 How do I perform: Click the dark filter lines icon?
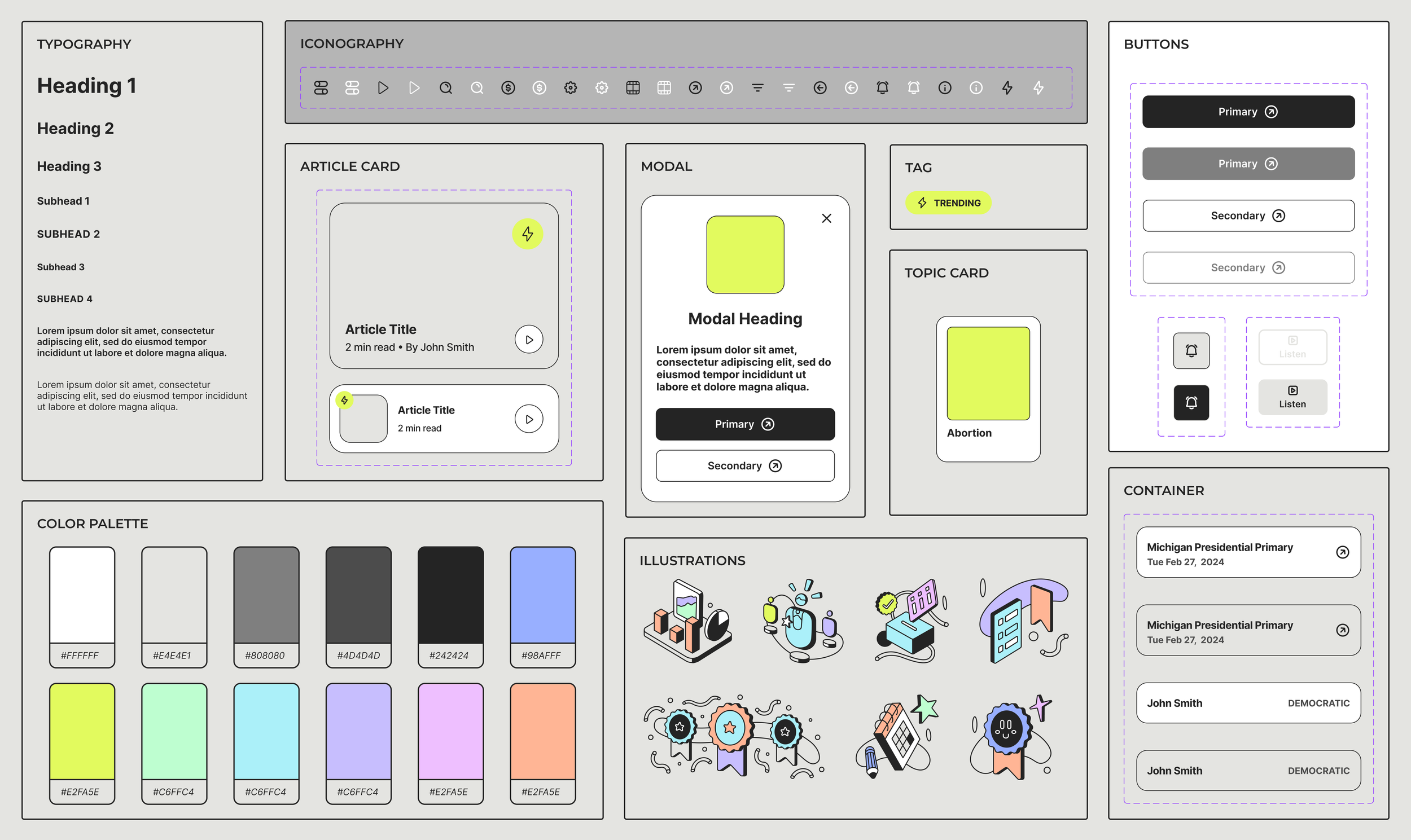coord(757,88)
